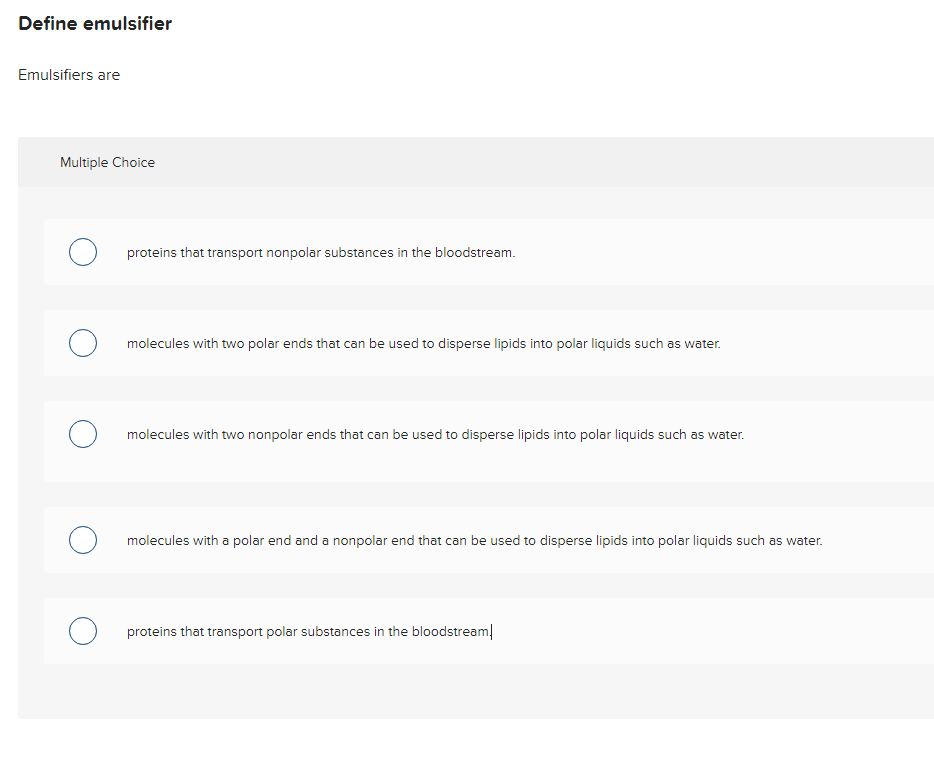Choose the answer with a polar and nonpolar end
The height and width of the screenshot is (783, 934).
pyautogui.click(x=475, y=540)
